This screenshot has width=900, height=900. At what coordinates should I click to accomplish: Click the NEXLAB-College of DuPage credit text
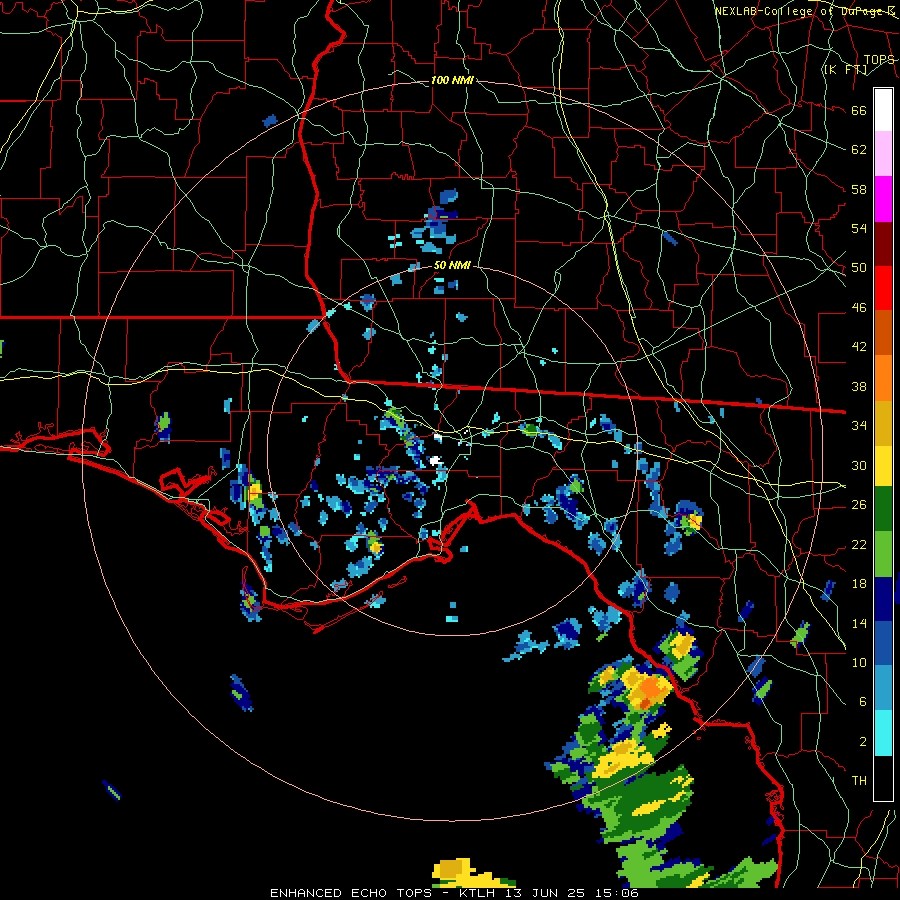pos(804,11)
